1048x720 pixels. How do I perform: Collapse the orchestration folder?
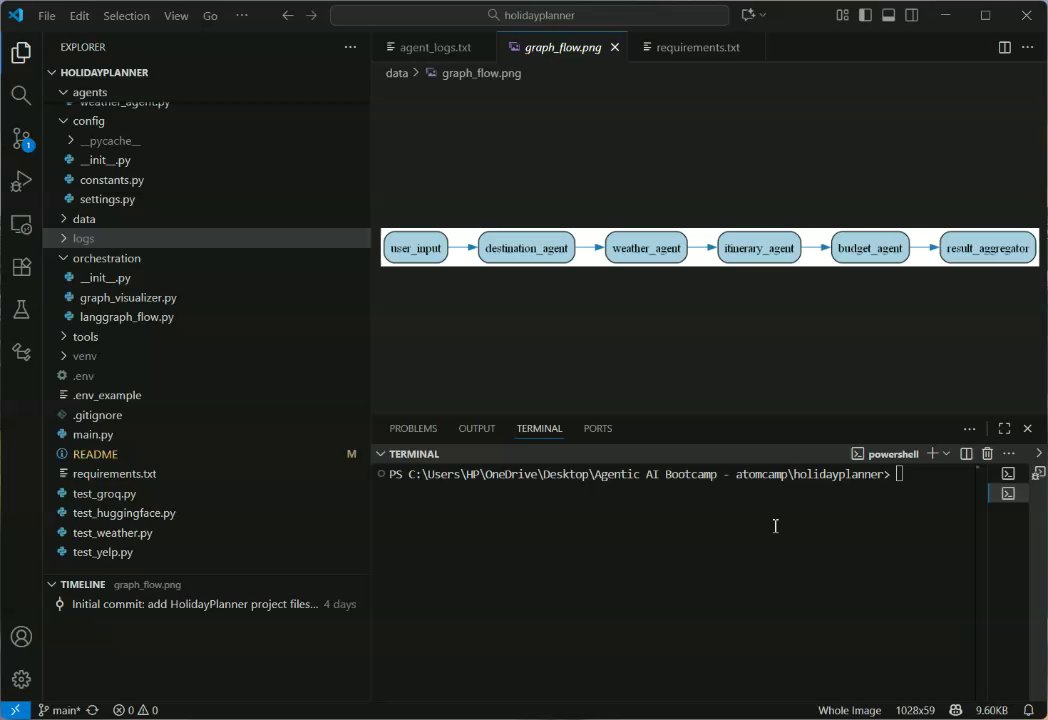(x=106, y=258)
